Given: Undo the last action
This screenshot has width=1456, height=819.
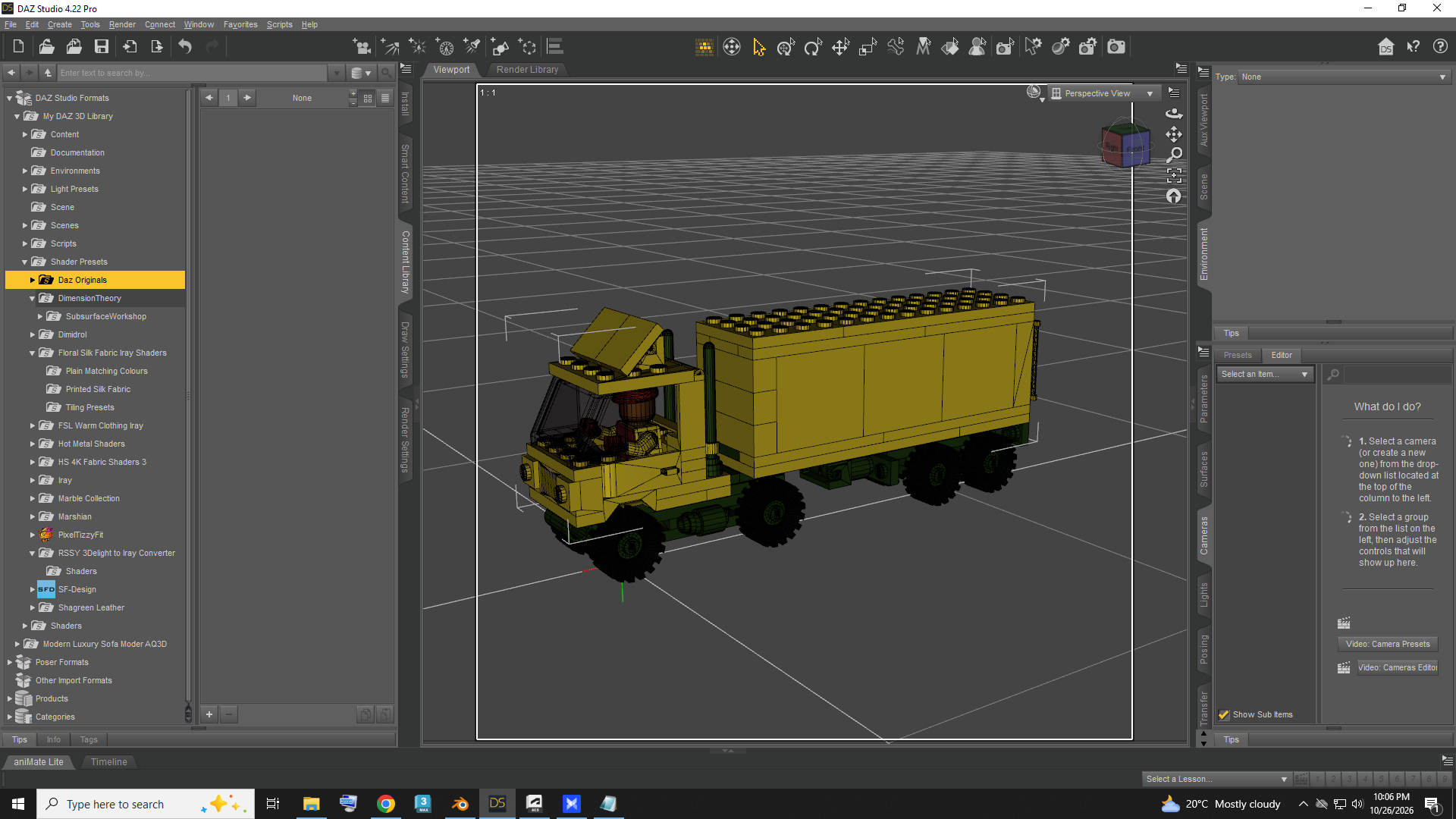Looking at the screenshot, I should [x=185, y=47].
